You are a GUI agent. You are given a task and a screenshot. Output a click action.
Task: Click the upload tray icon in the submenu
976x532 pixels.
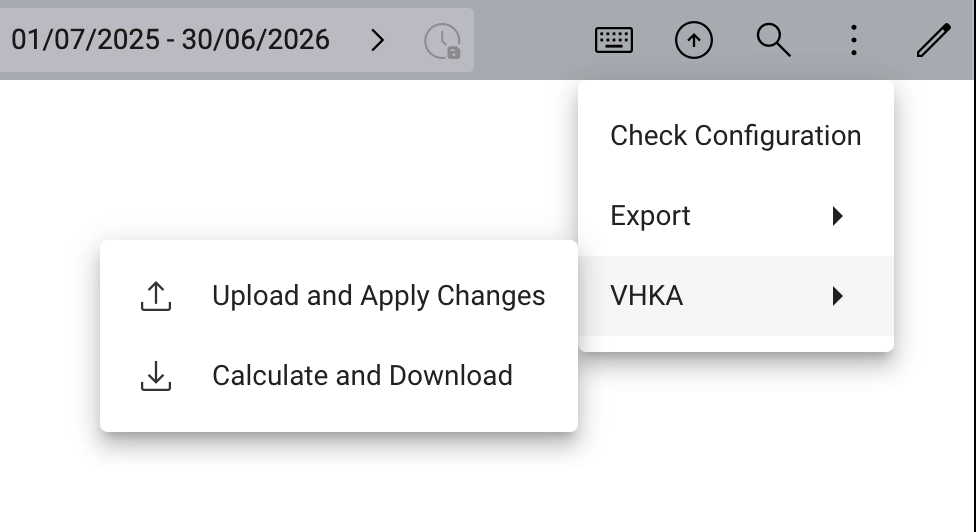pyautogui.click(x=156, y=296)
